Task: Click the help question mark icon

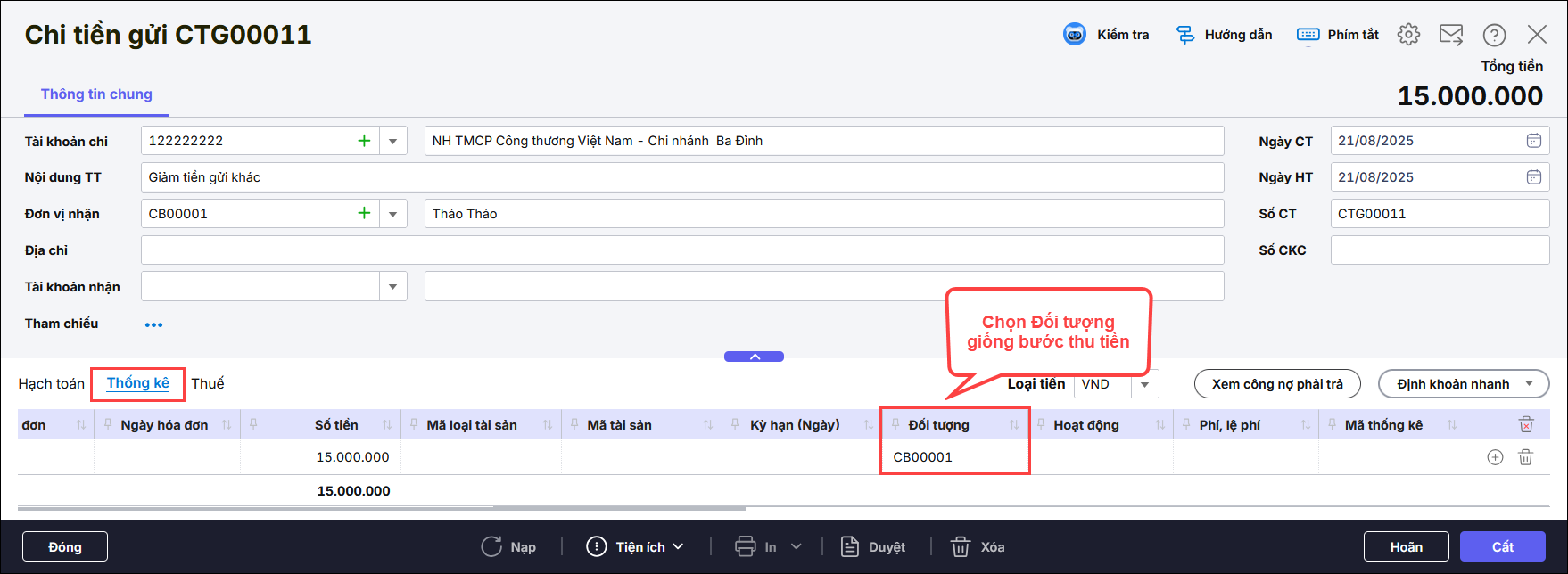Action: pyautogui.click(x=1494, y=35)
